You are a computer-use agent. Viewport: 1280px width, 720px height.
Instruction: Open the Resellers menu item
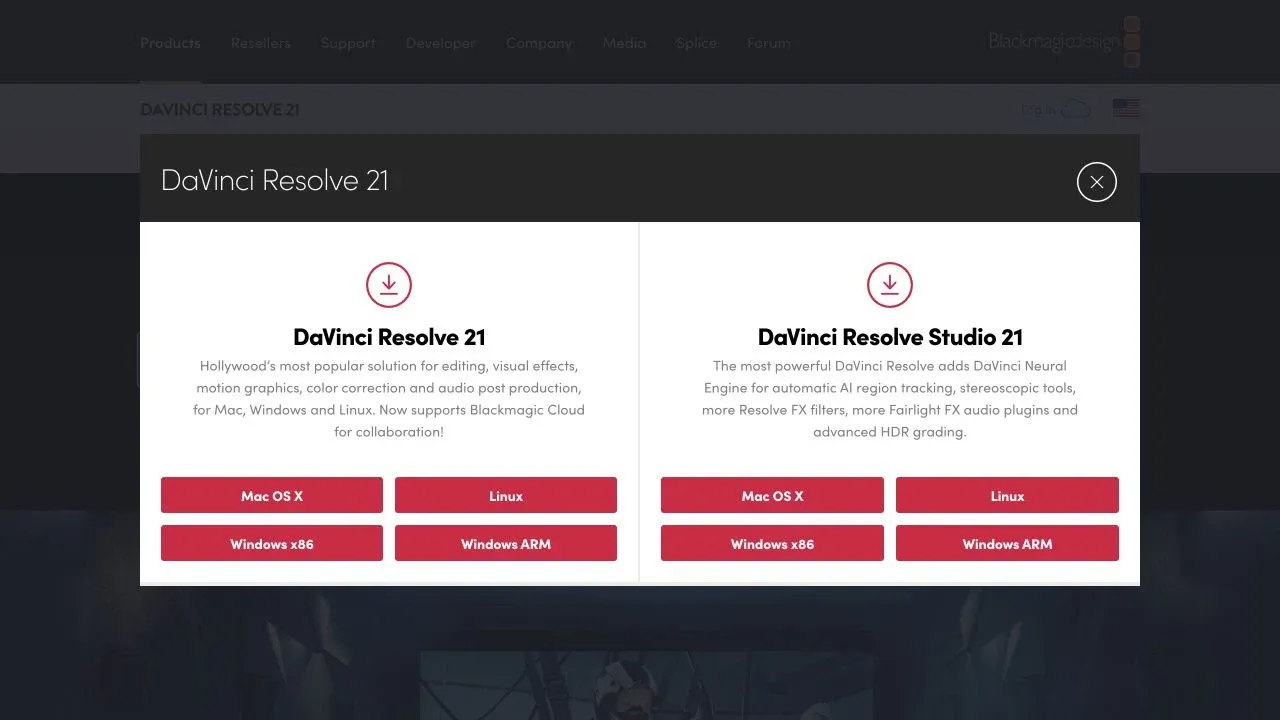(261, 43)
